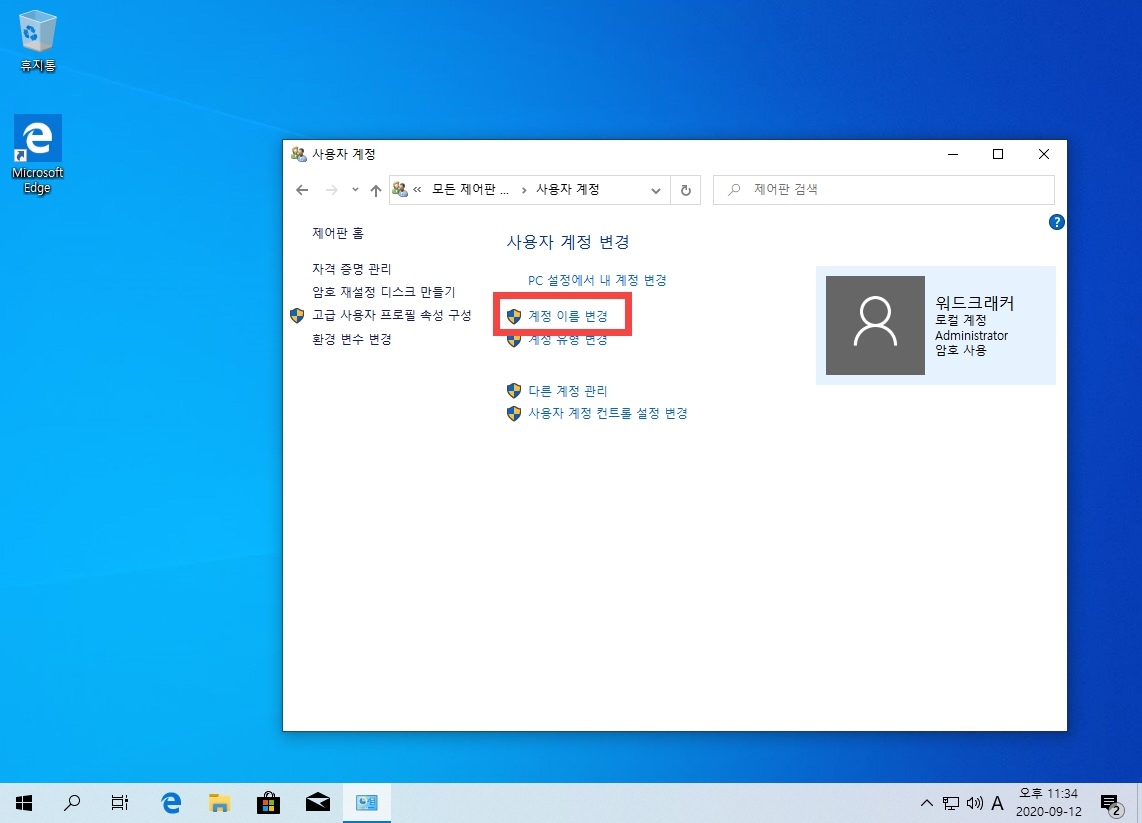This screenshot has width=1142, height=823.
Task: Launch Microsoft Store from the taskbar
Action: pos(268,802)
